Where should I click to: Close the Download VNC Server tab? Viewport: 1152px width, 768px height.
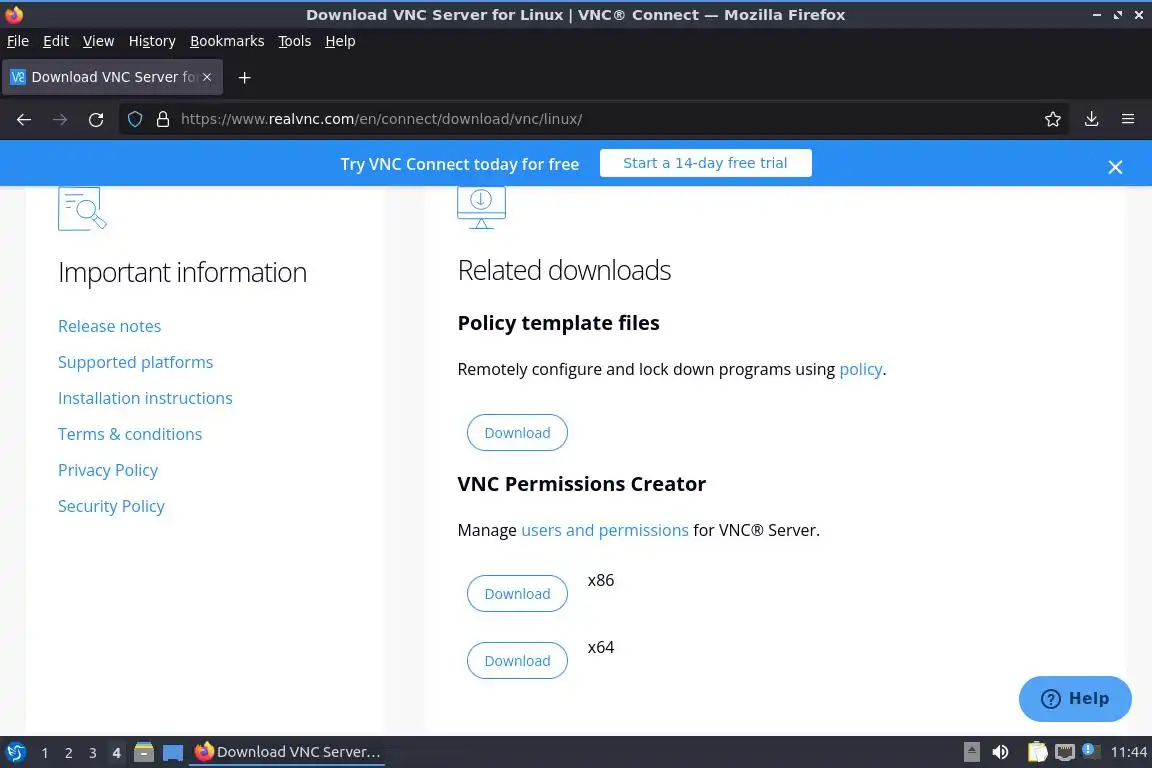207,77
